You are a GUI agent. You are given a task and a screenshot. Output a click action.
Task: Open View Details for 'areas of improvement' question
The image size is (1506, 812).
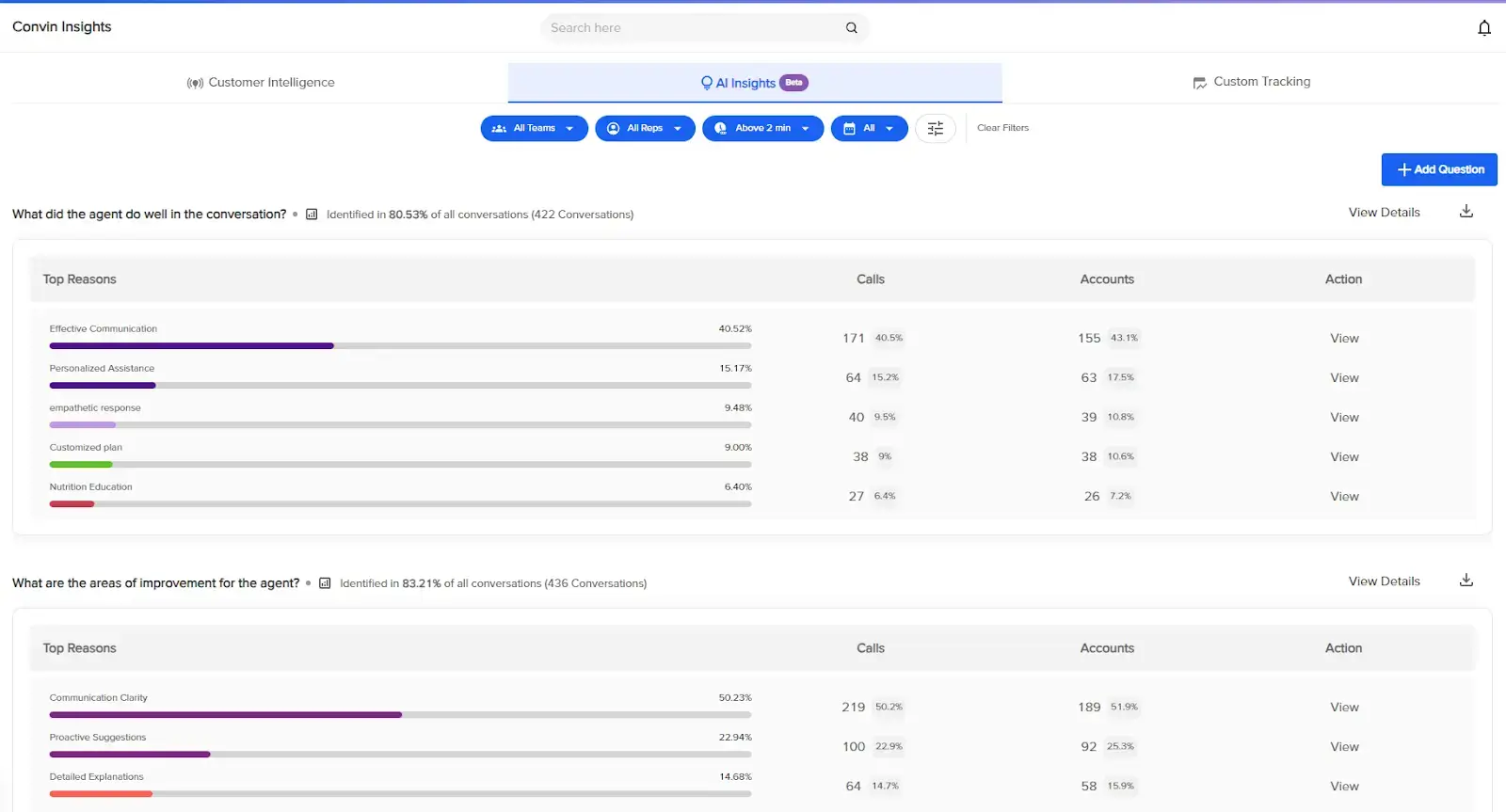[1384, 581]
